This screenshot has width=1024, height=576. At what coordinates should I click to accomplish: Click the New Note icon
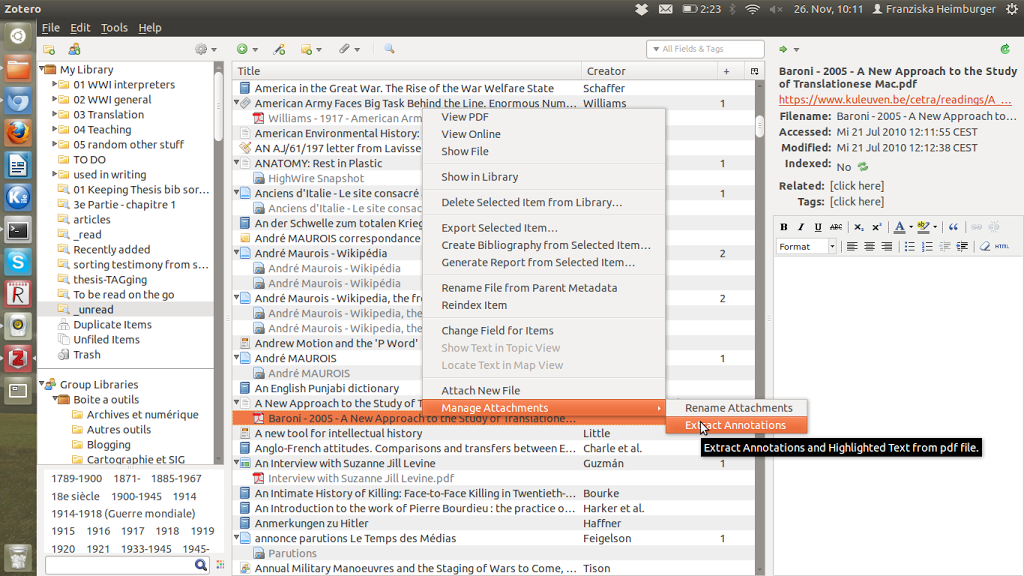point(306,49)
